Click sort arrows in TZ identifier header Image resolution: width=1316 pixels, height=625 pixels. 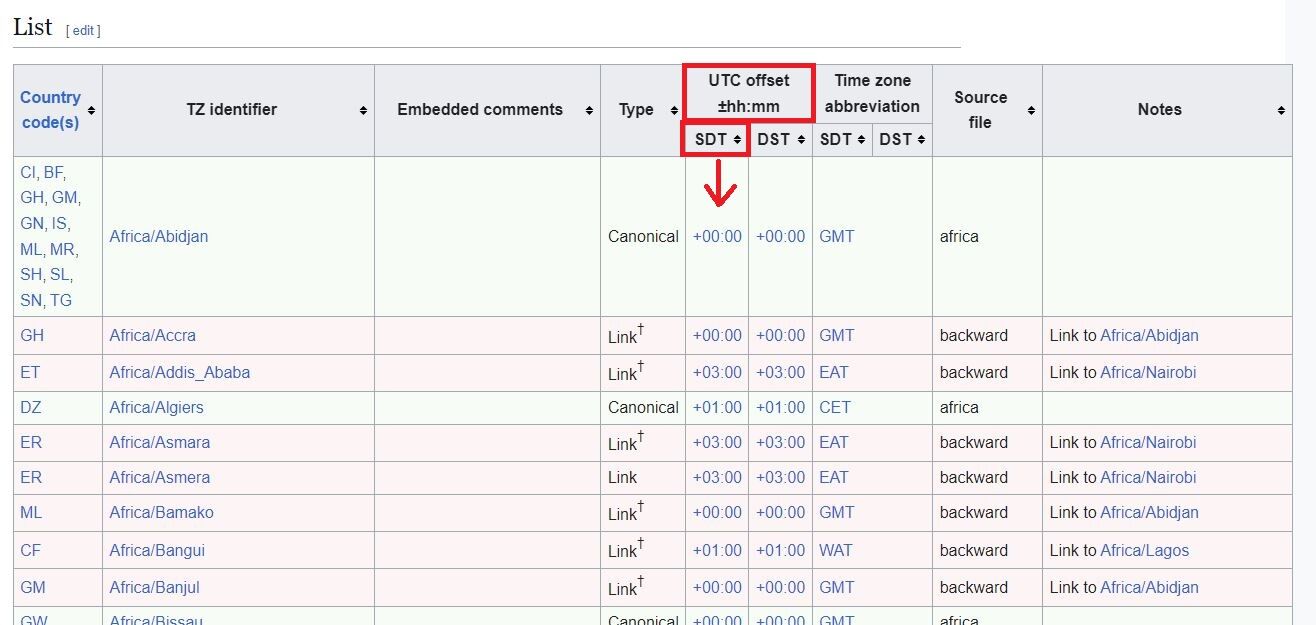[x=363, y=110]
